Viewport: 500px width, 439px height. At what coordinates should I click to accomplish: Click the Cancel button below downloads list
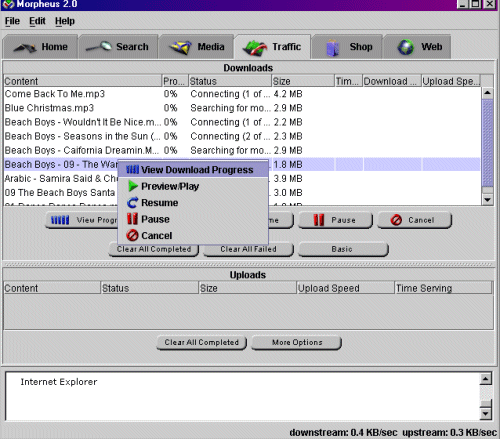pos(414,220)
